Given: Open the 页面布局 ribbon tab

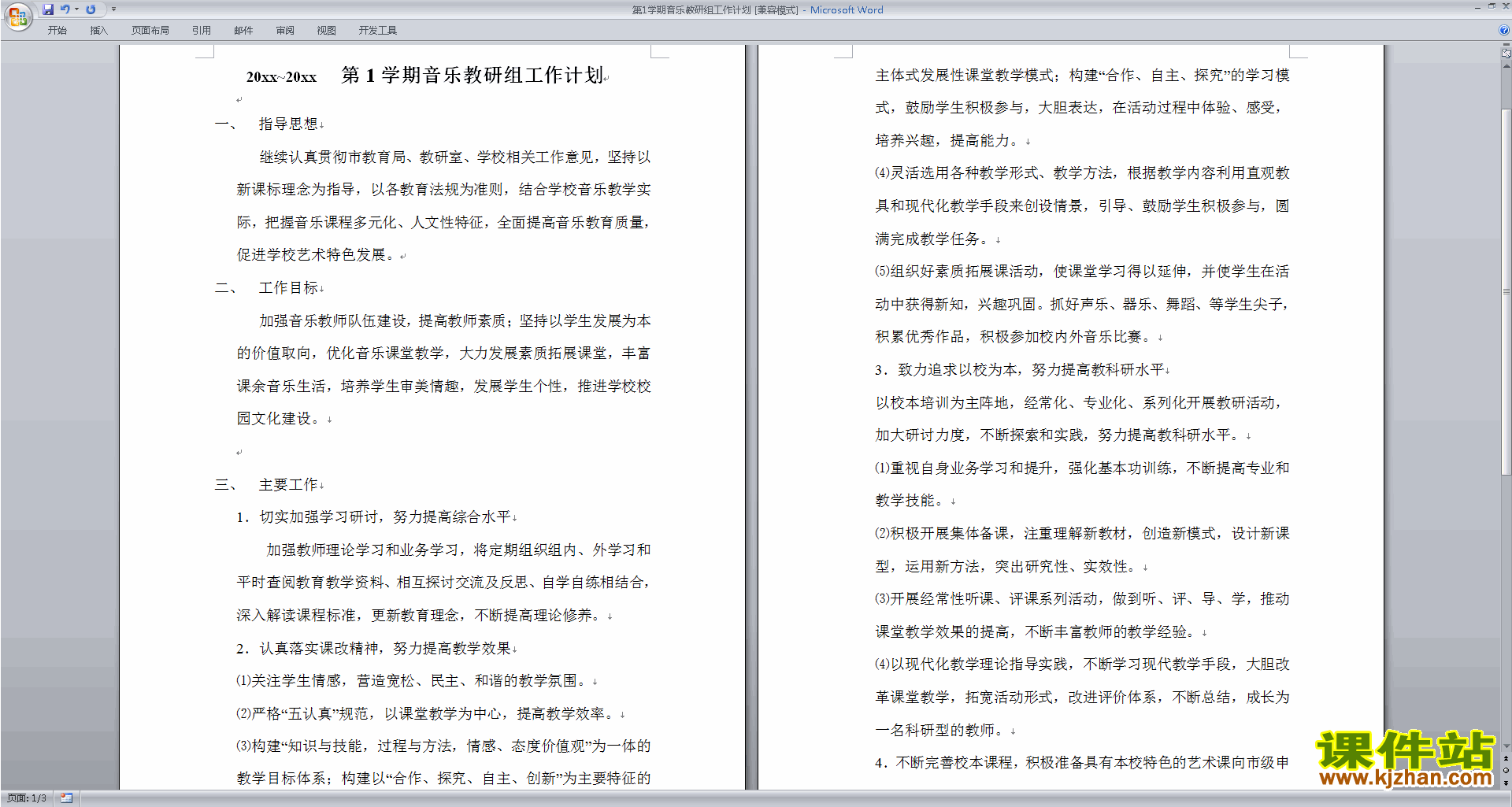Looking at the screenshot, I should tap(150, 31).
